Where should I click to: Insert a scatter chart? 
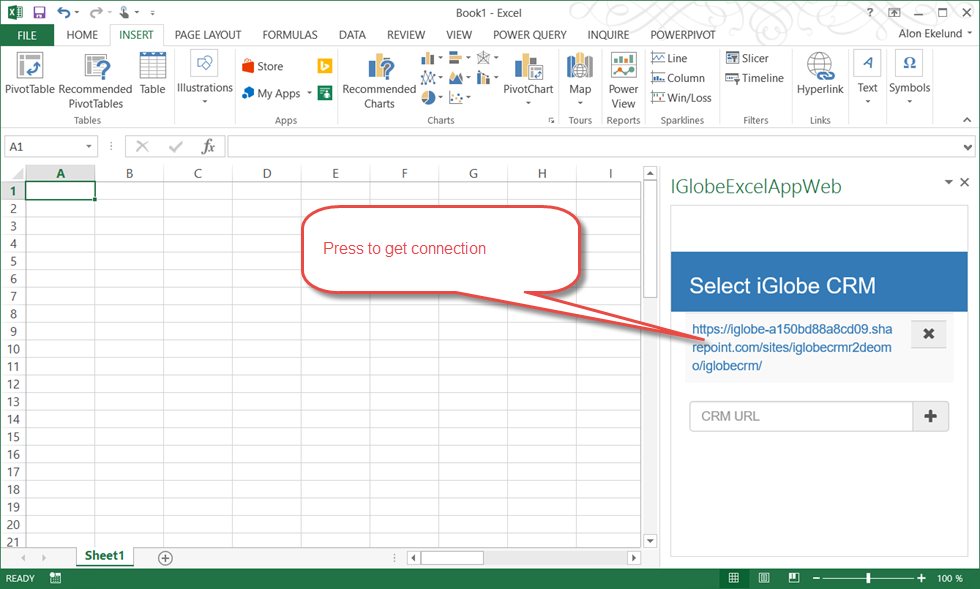459,98
